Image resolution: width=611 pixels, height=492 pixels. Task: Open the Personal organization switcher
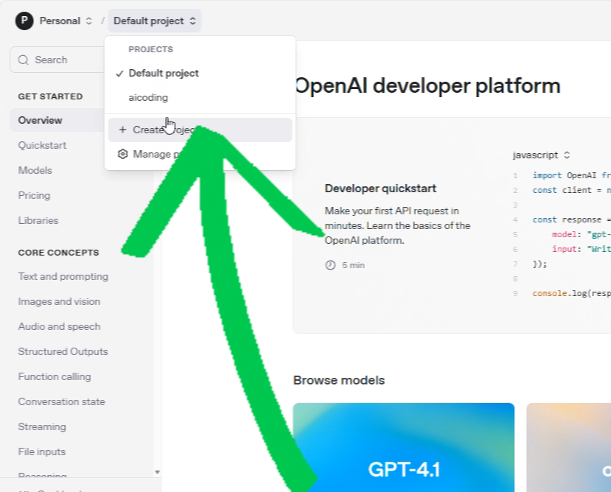tap(65, 21)
